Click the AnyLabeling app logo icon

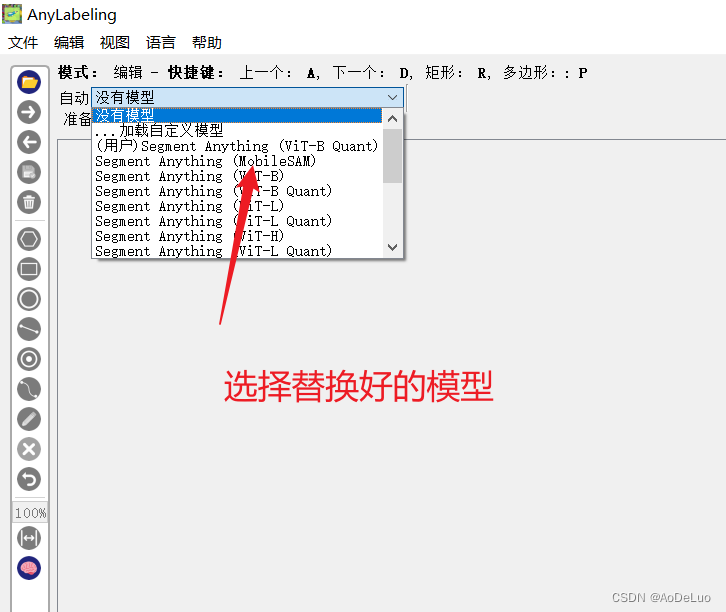(x=12, y=14)
